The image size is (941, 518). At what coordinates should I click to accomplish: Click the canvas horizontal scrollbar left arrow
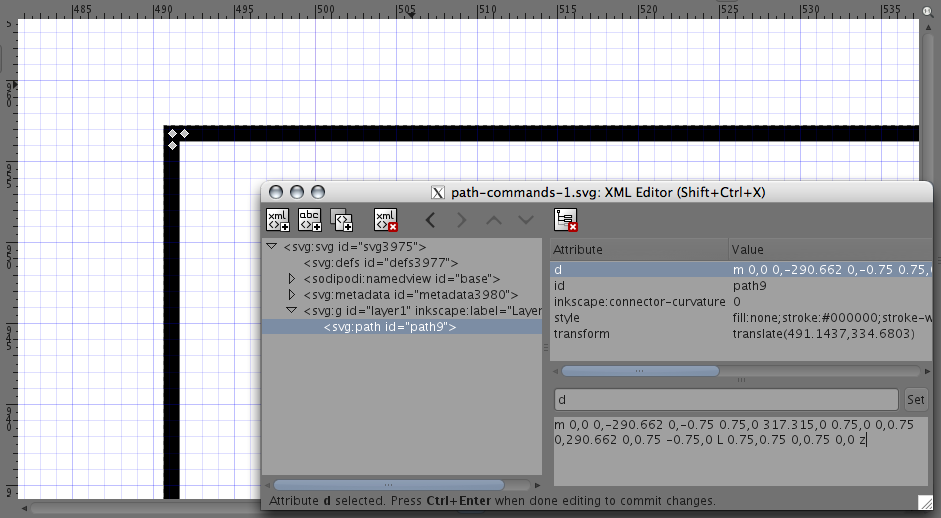pyautogui.click(x=24, y=508)
